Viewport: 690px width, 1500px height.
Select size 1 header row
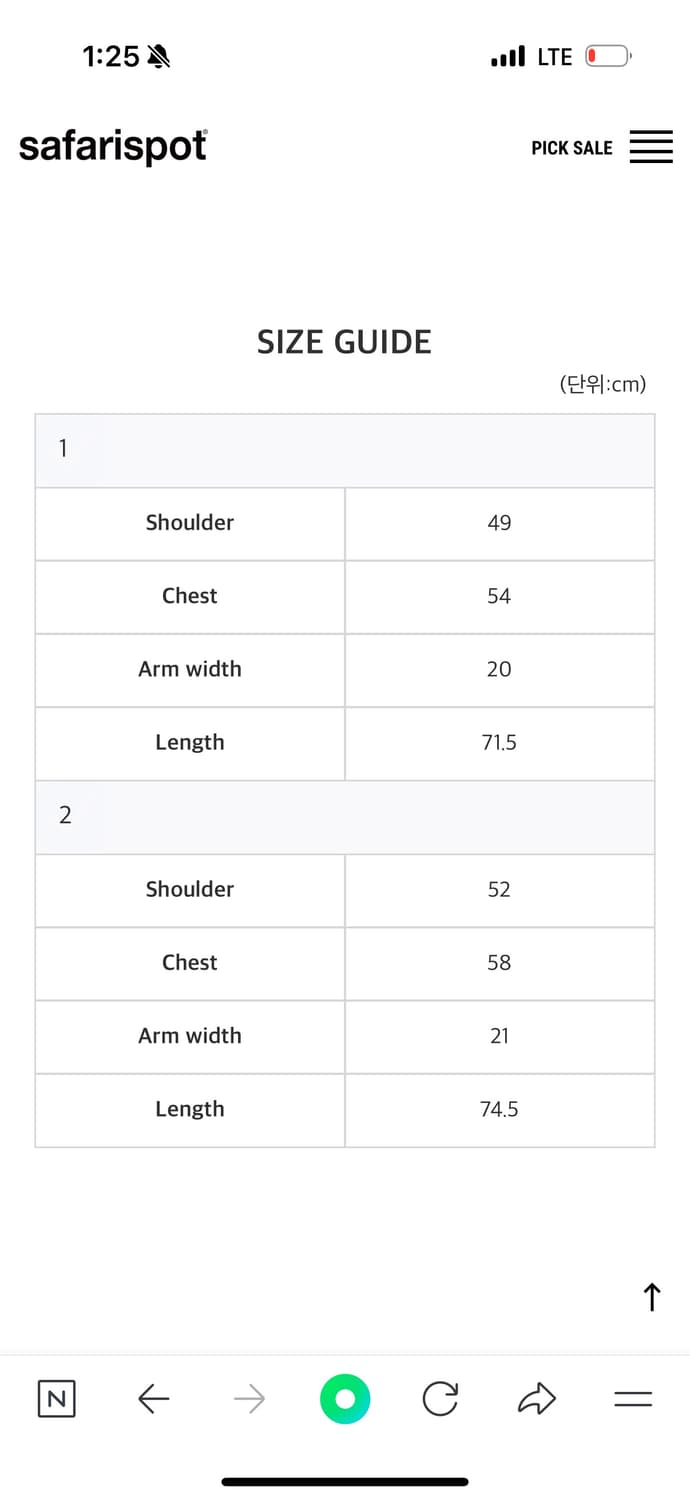pyautogui.click(x=345, y=451)
